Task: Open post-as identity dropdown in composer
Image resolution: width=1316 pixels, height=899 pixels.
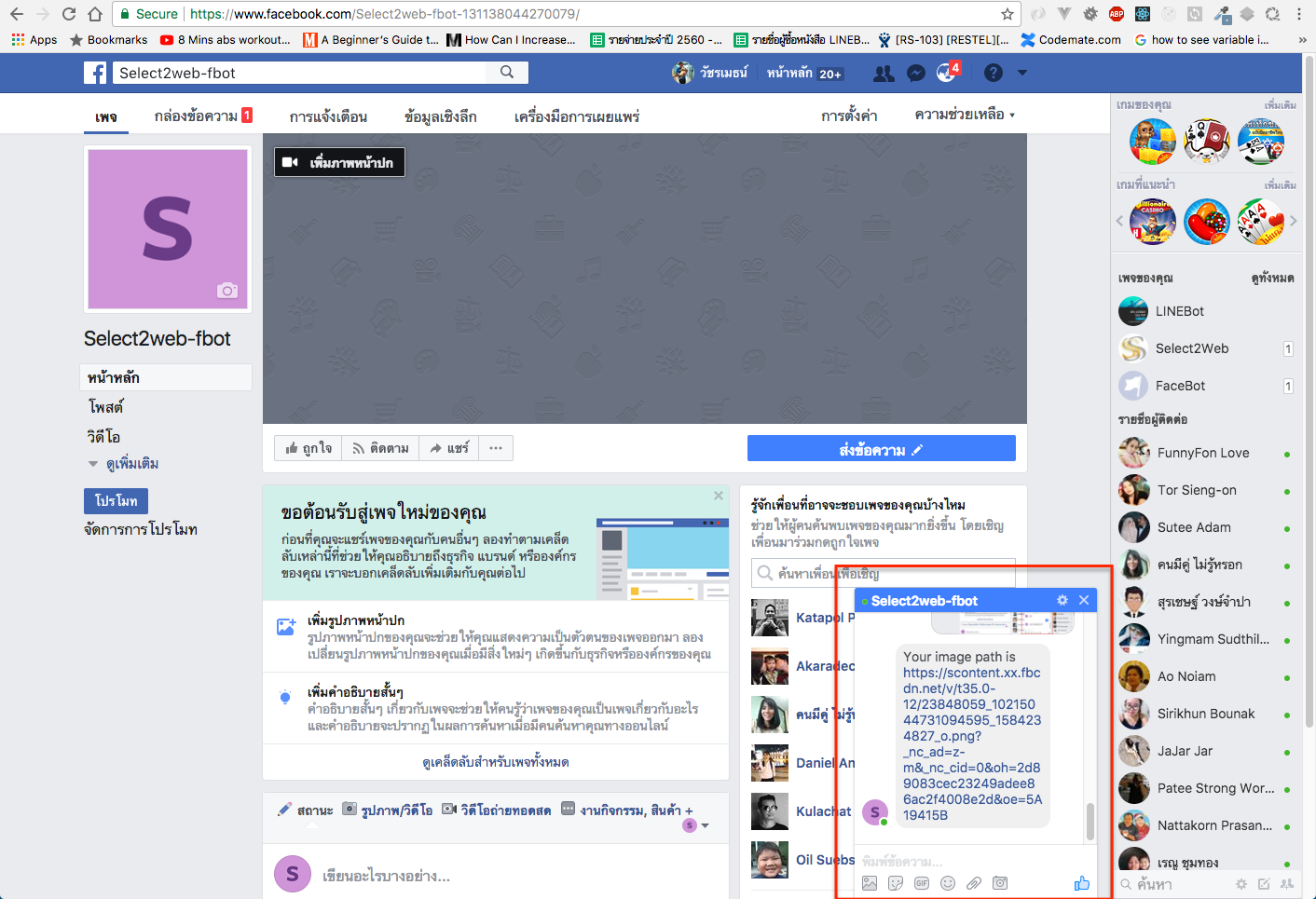Action: point(695,825)
